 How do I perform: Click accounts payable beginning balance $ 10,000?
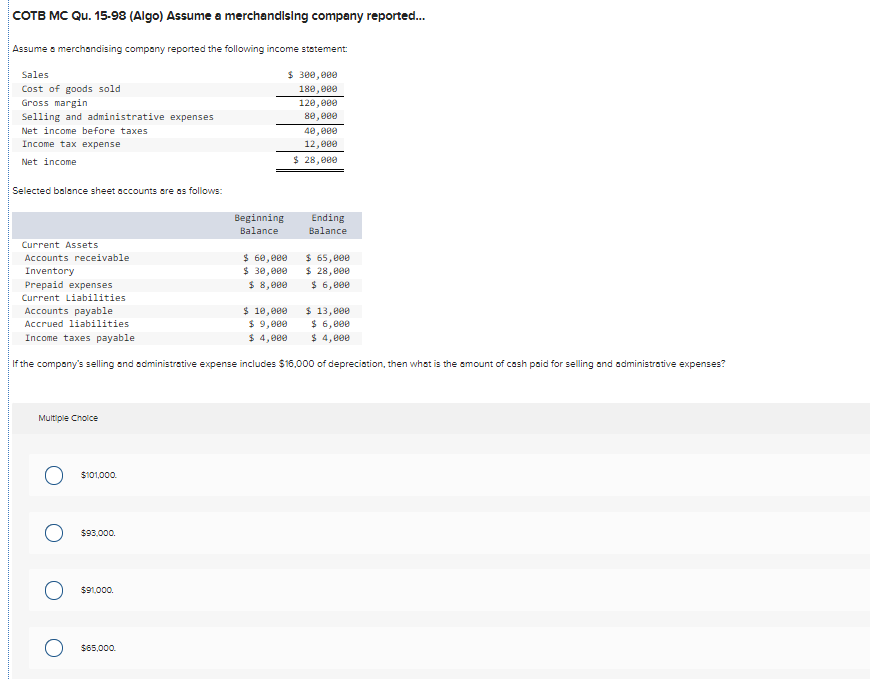(x=265, y=311)
